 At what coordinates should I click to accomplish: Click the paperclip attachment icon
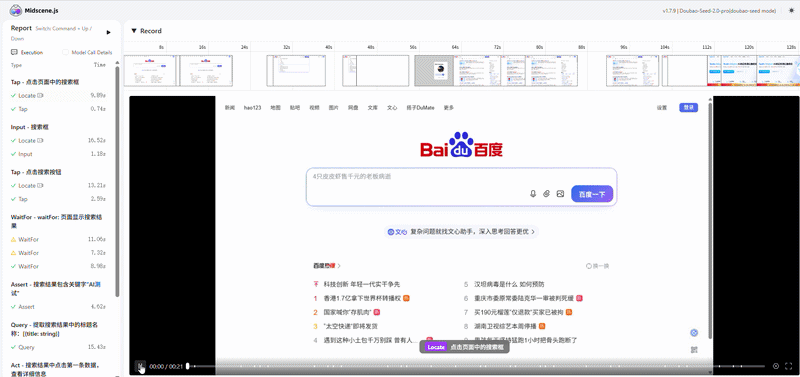tap(546, 194)
